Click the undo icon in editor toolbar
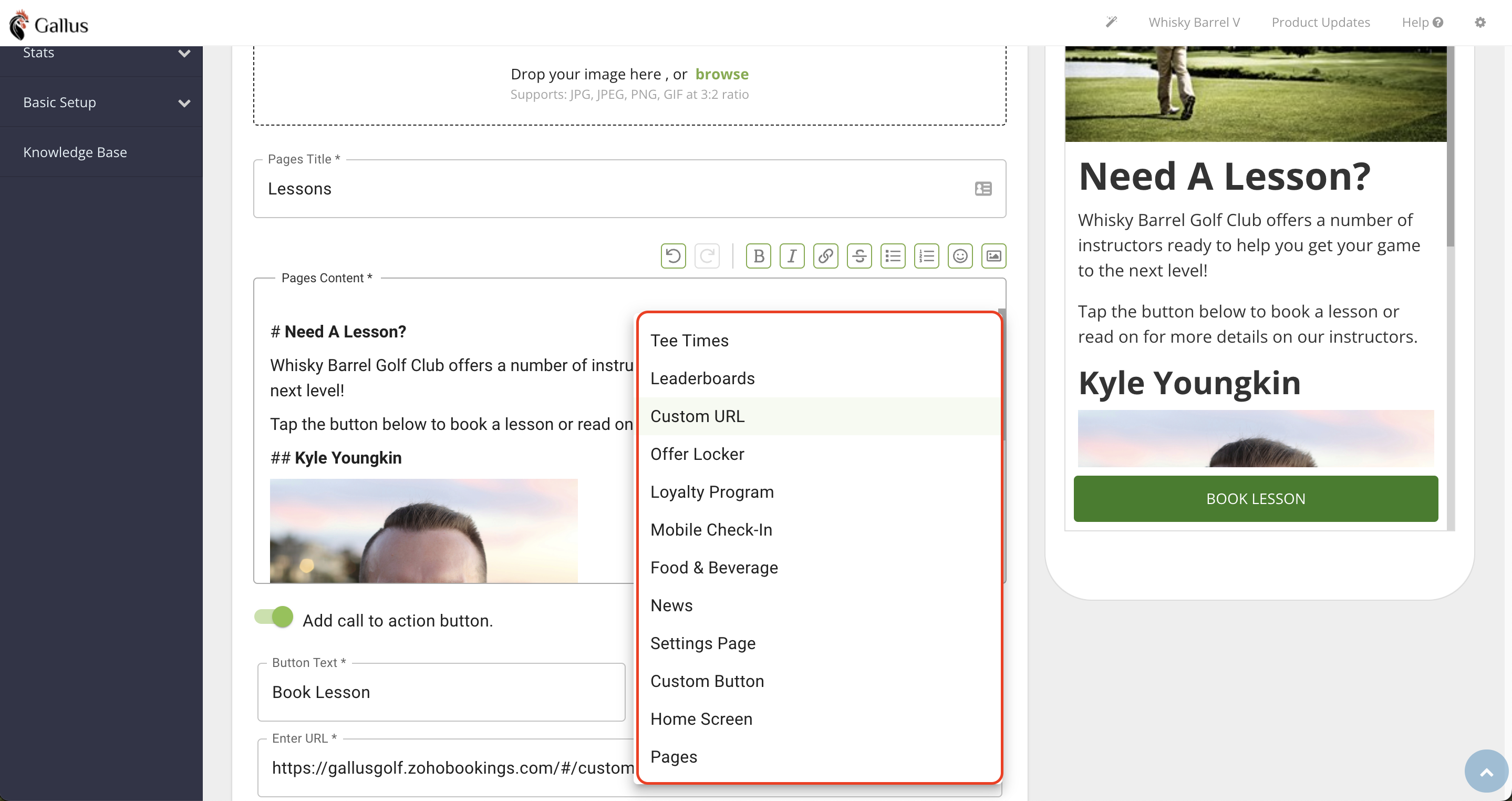Image resolution: width=1512 pixels, height=801 pixels. (673, 256)
